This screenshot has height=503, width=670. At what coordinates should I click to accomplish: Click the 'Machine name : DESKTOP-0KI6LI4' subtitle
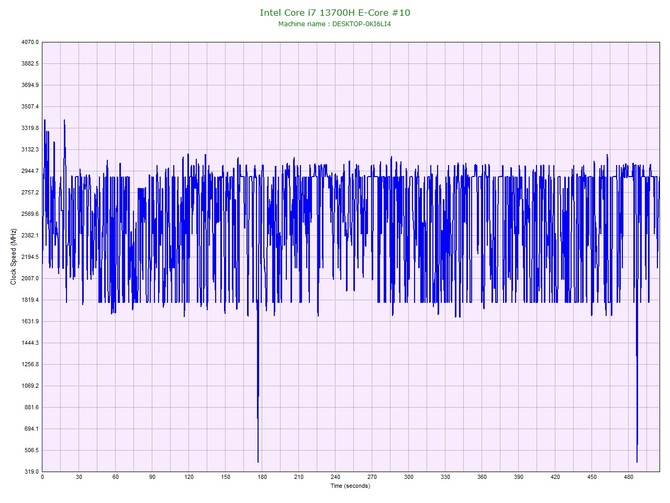335,24
